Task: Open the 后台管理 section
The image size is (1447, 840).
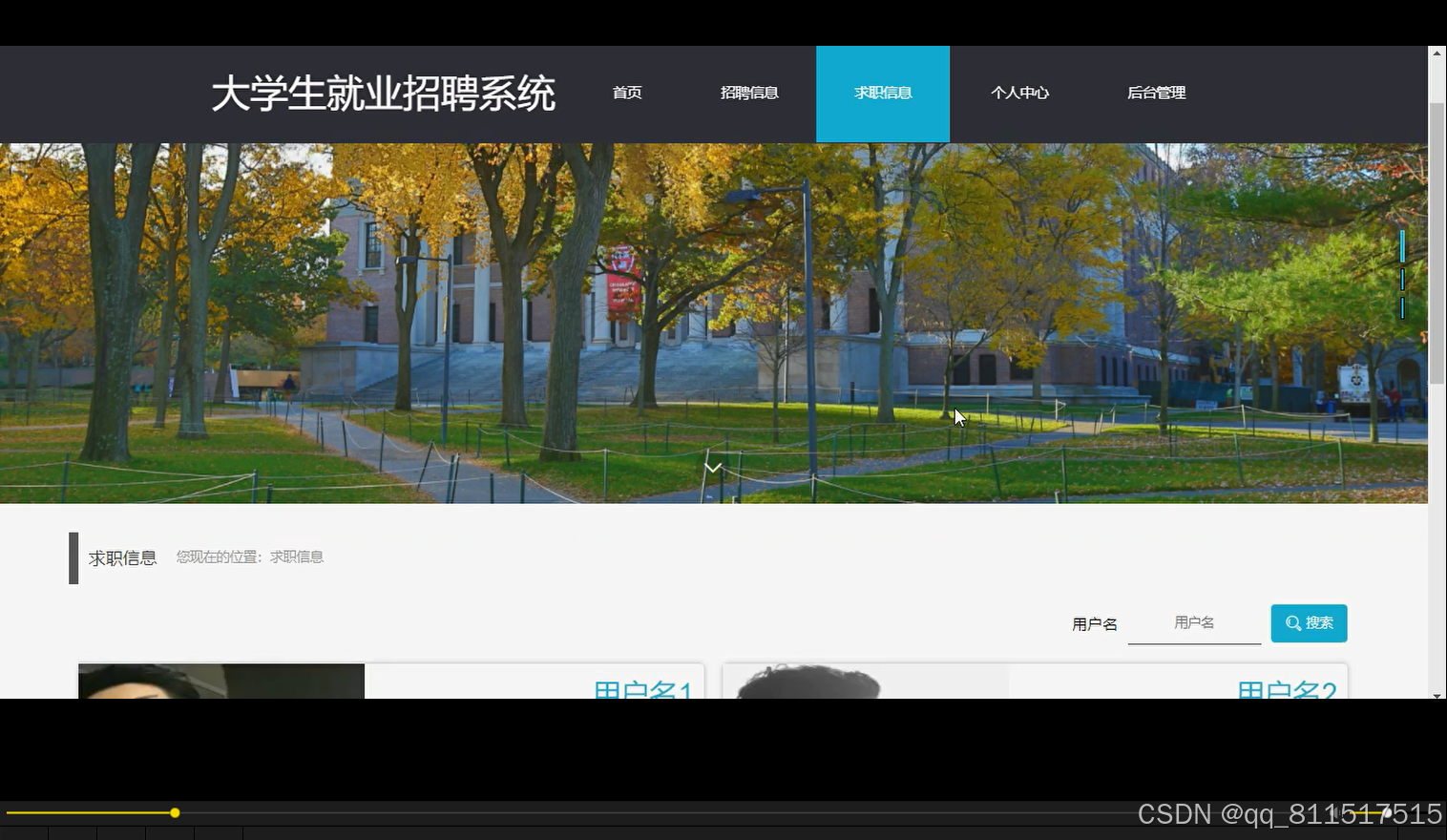Action: point(1156,93)
